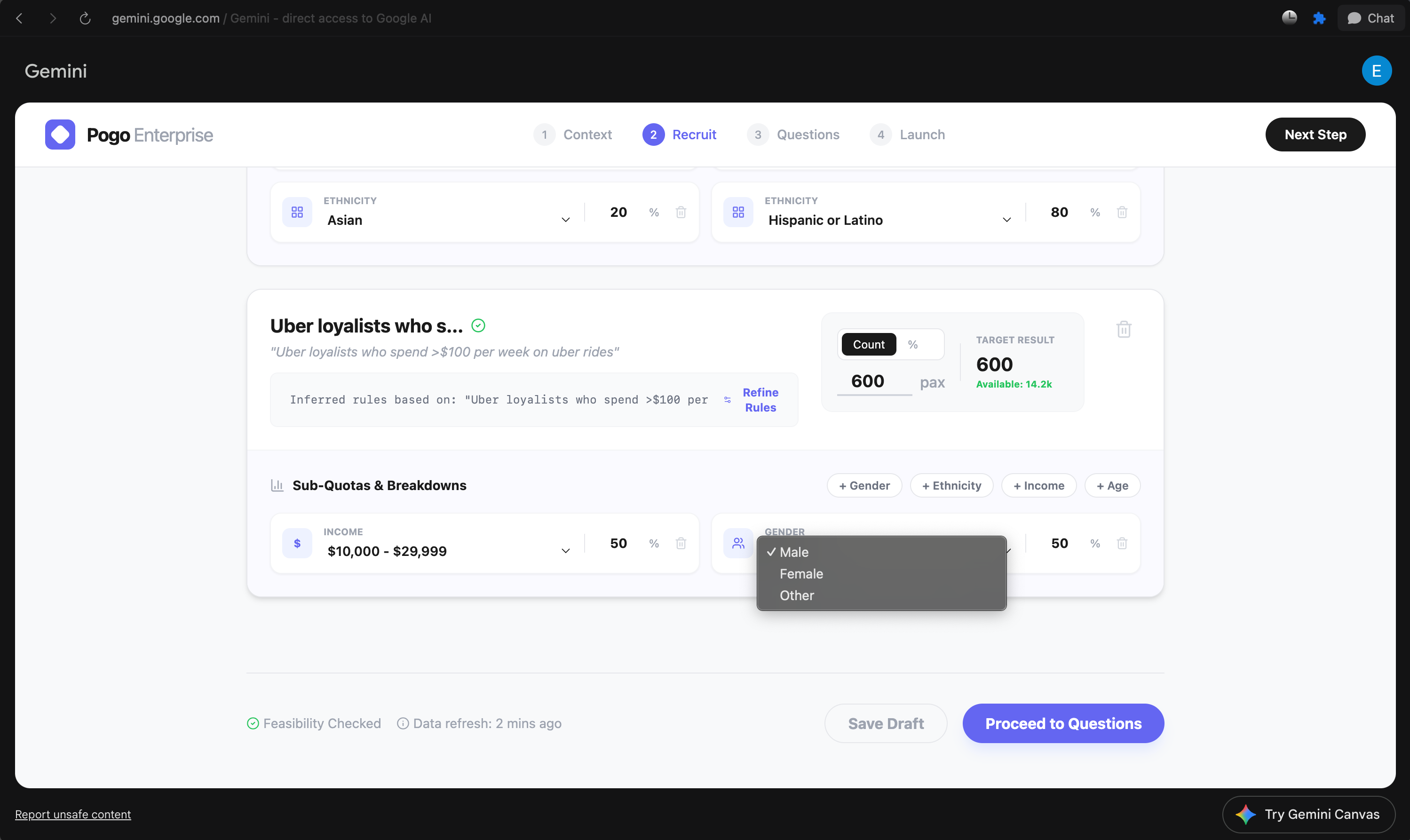Delete the Uber loyalists segment
This screenshot has height=840, width=1410.
pos(1124,329)
